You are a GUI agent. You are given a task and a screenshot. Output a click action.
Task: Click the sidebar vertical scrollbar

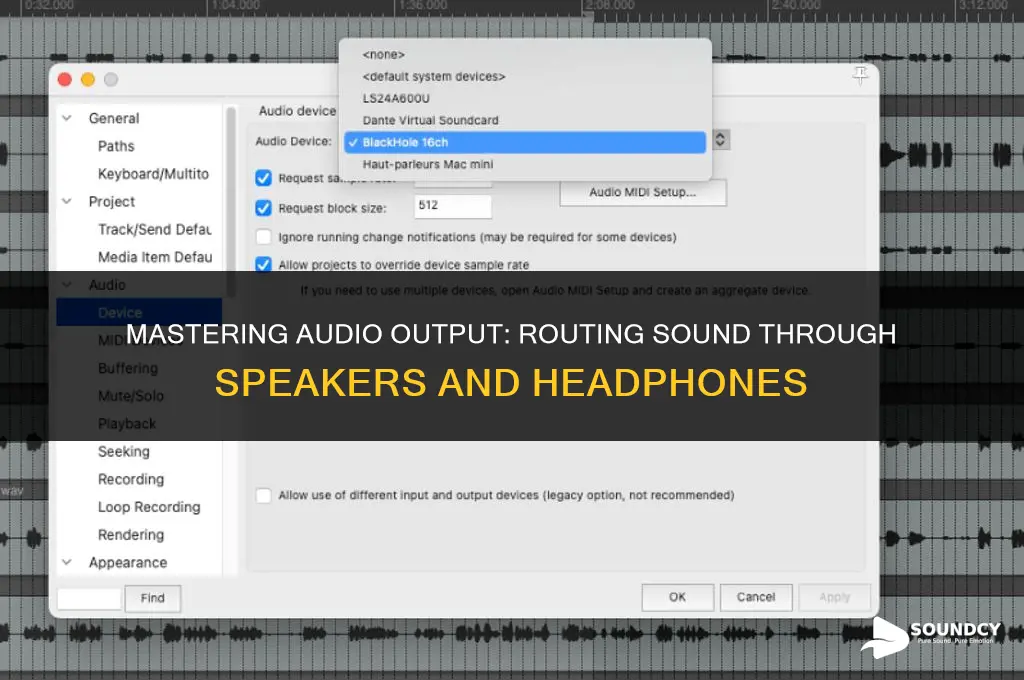(x=230, y=202)
